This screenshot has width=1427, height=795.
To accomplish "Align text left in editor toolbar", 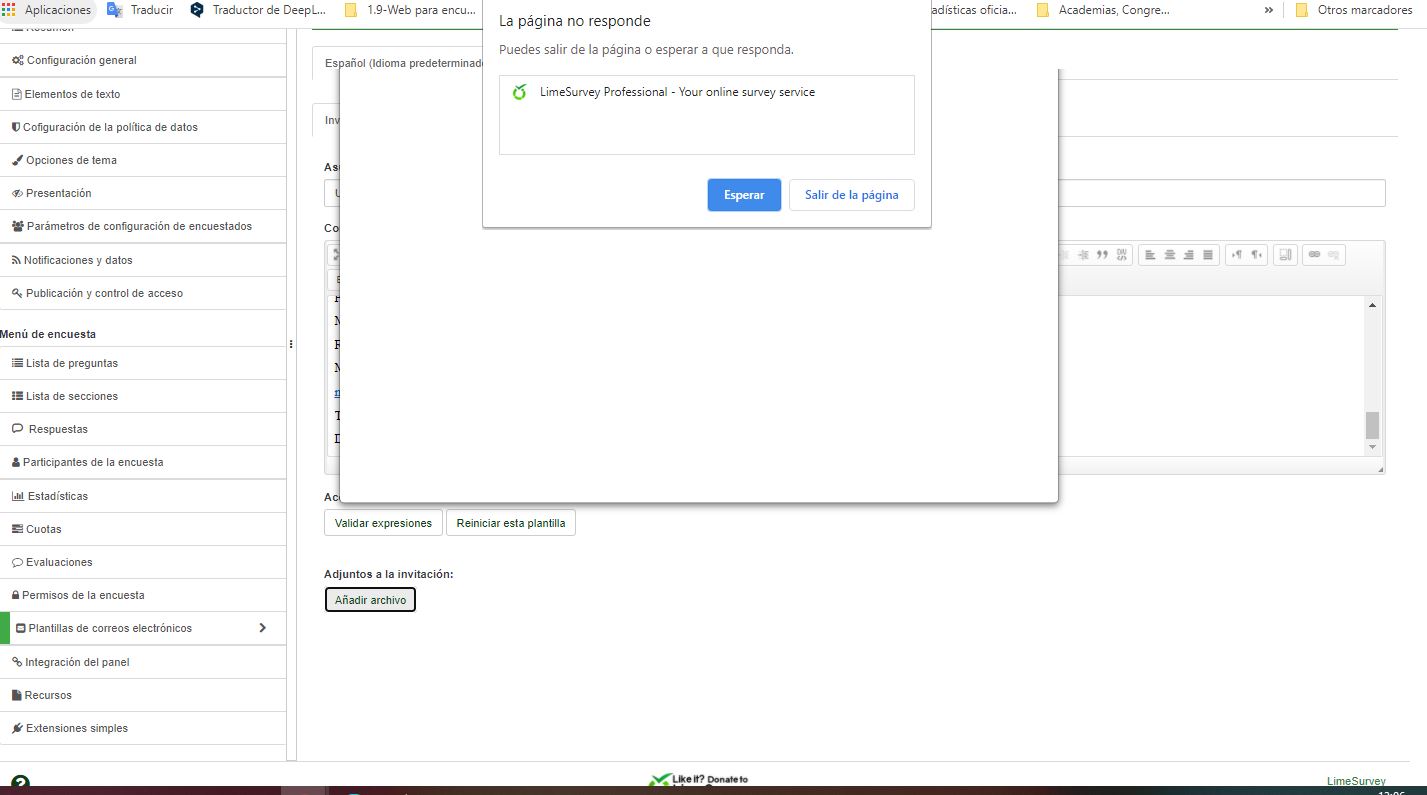I will click(1150, 255).
